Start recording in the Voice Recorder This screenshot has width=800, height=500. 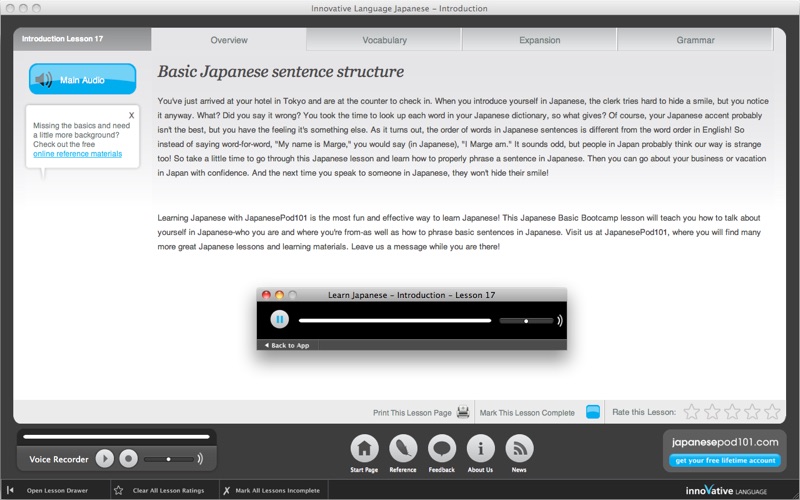[129, 459]
